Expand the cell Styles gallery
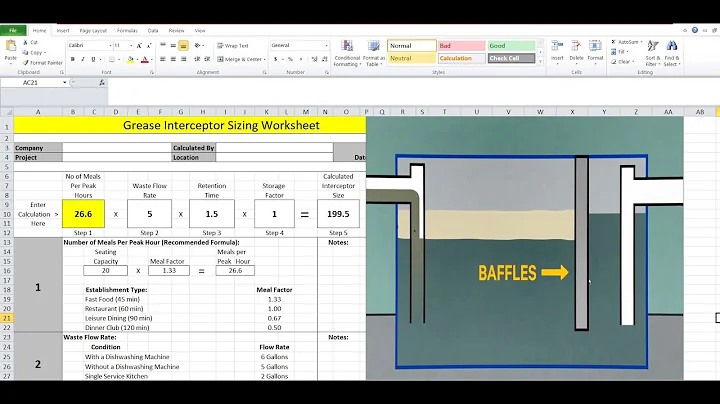Viewport: 720px width, 404px height. [540, 61]
